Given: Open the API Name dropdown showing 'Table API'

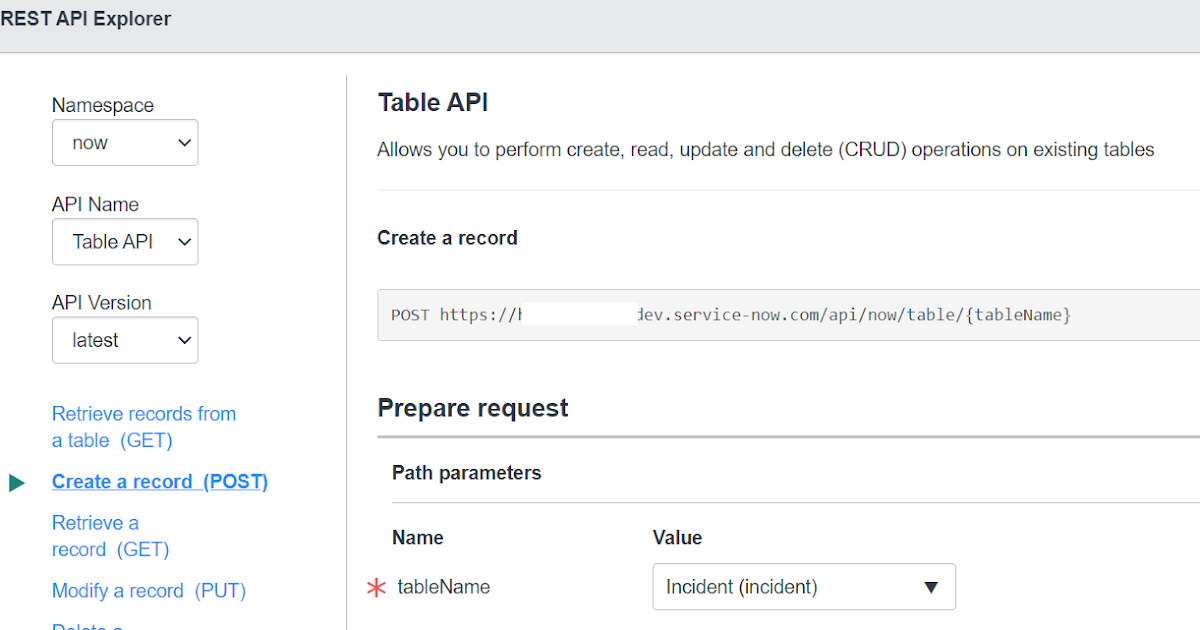Looking at the screenshot, I should (x=125, y=241).
